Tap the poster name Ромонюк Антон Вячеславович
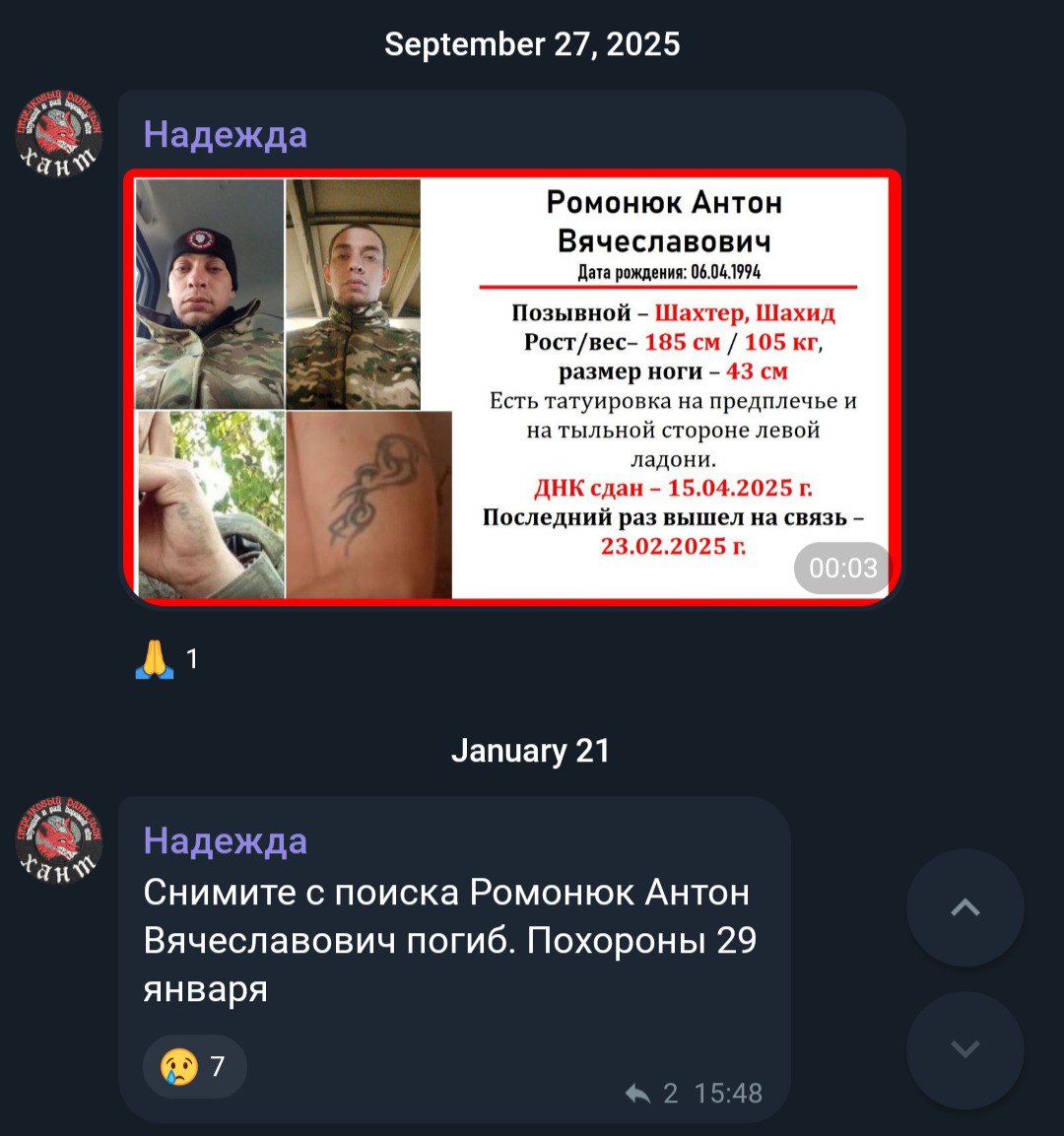1064x1136 pixels. [664, 222]
